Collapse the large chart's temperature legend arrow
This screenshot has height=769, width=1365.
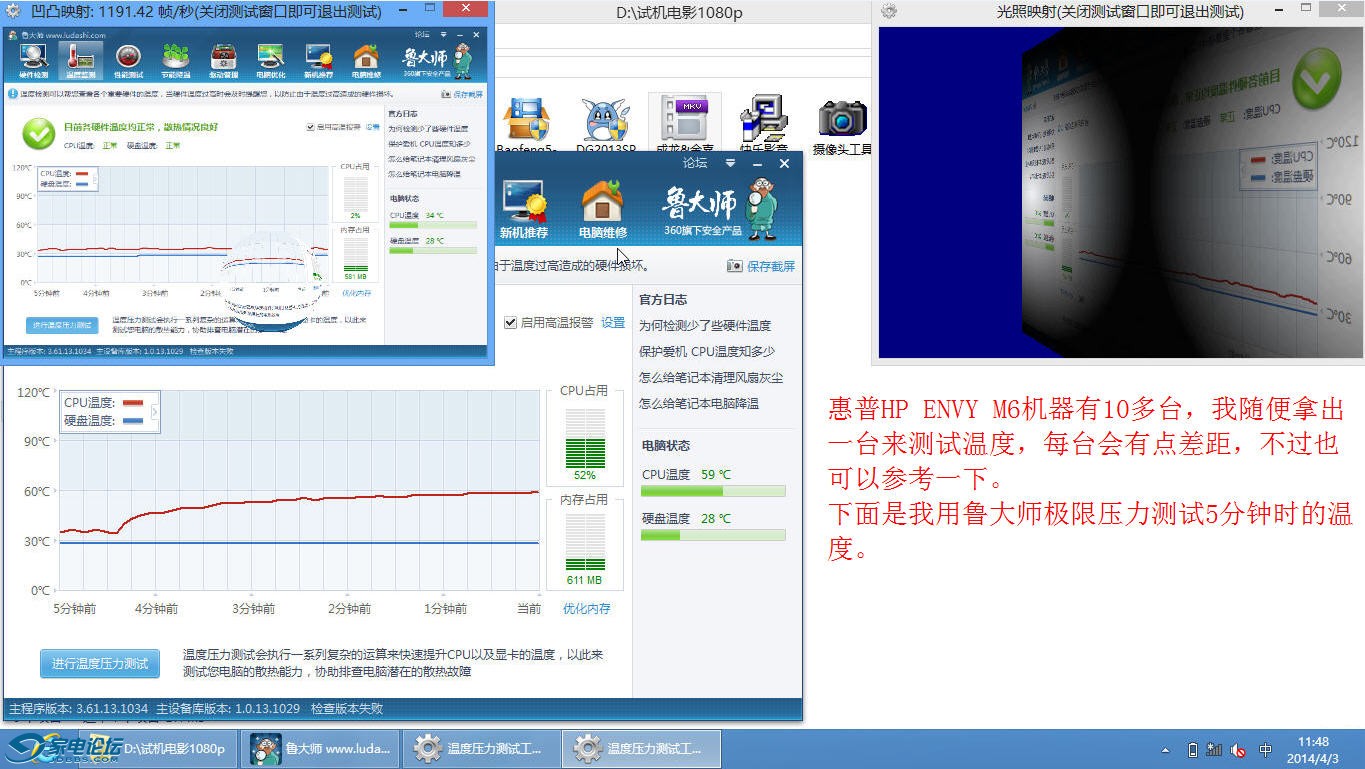[x=155, y=411]
